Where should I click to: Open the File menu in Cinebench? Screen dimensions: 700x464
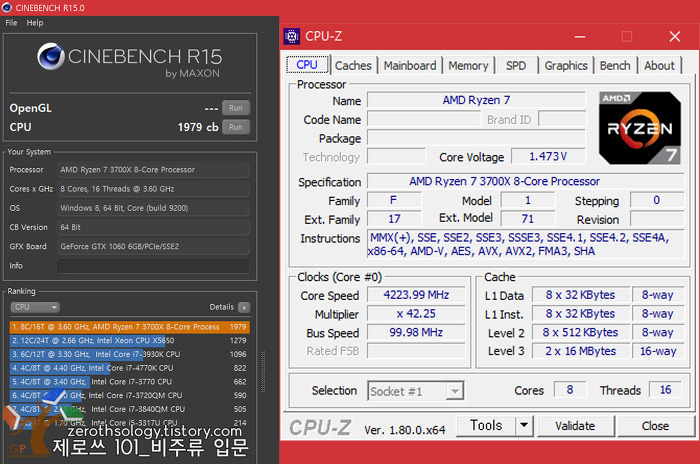(11, 23)
